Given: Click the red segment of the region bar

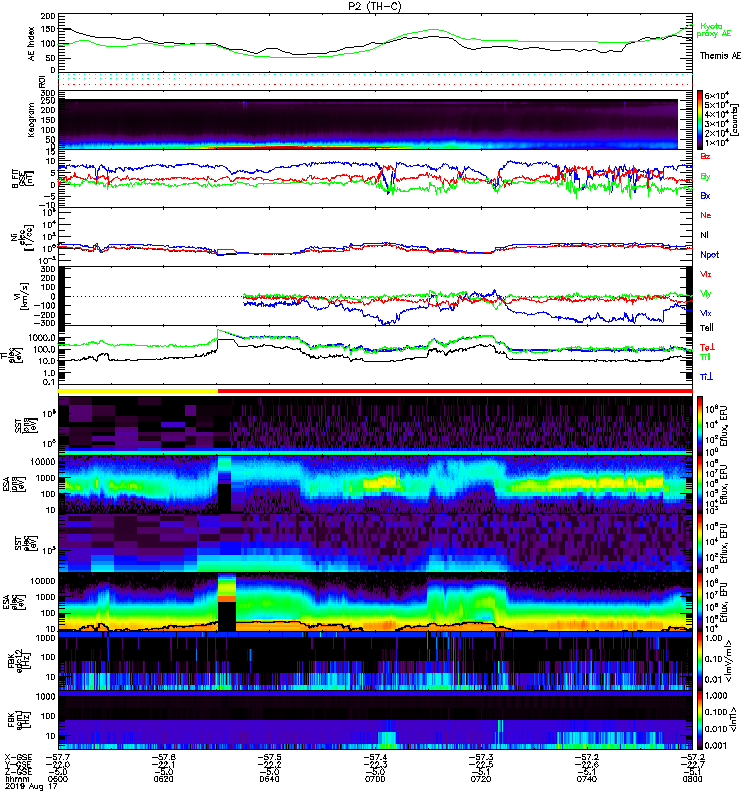Looking at the screenshot, I should 455,391.
